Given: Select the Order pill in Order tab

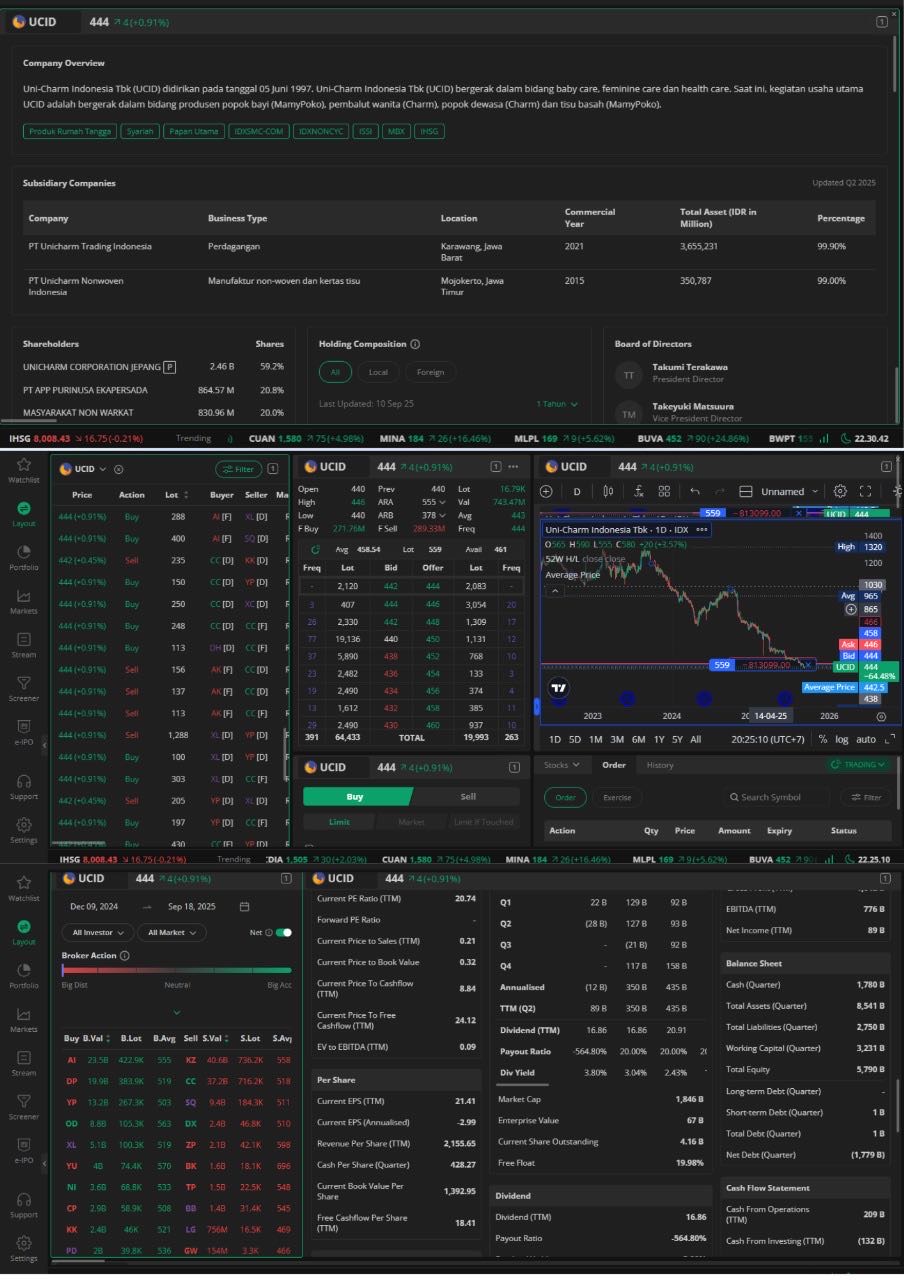Looking at the screenshot, I should (565, 797).
